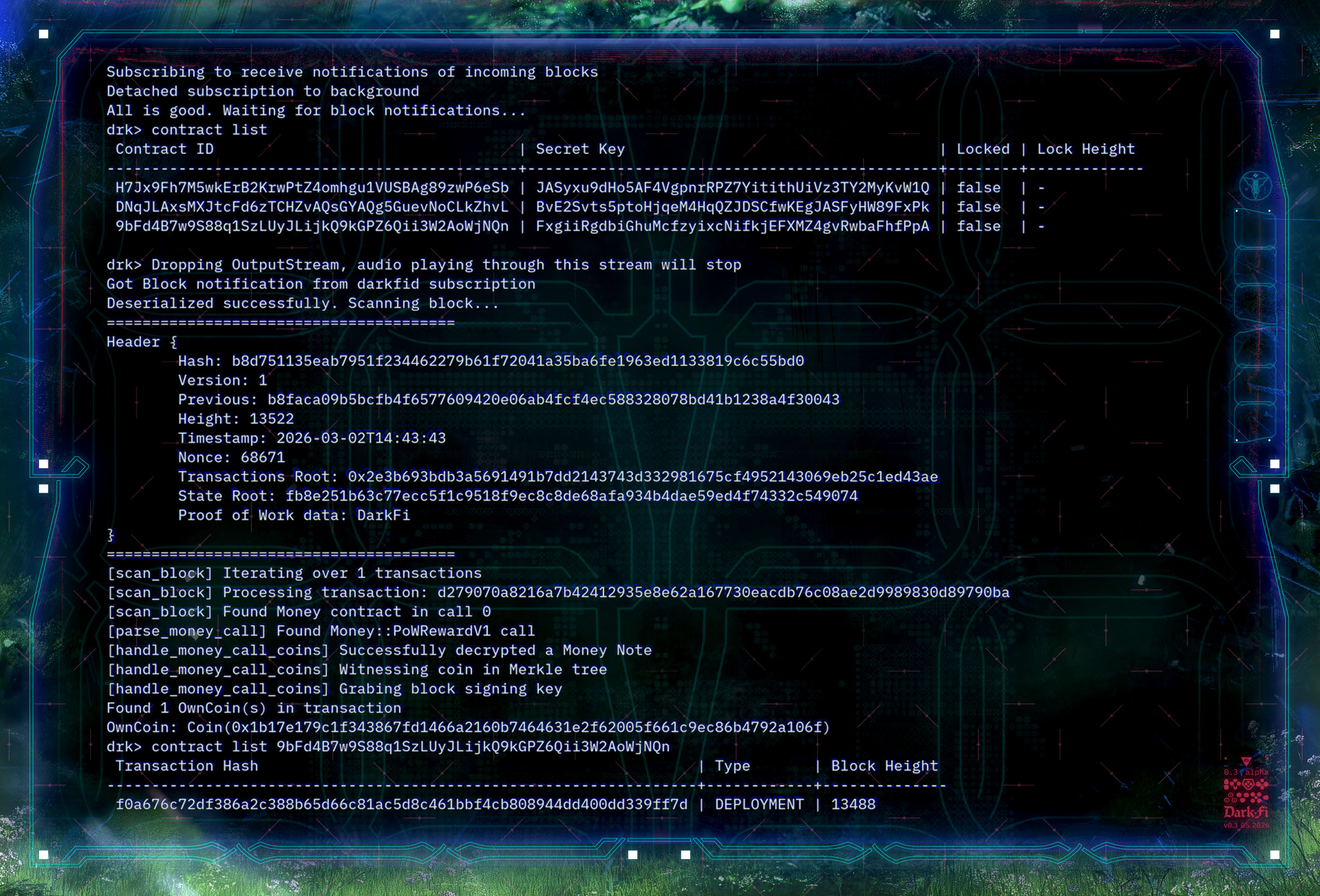Viewport: 1320px width, 896px height.
Task: Click the "Contract ID" column header
Action: click(165, 150)
